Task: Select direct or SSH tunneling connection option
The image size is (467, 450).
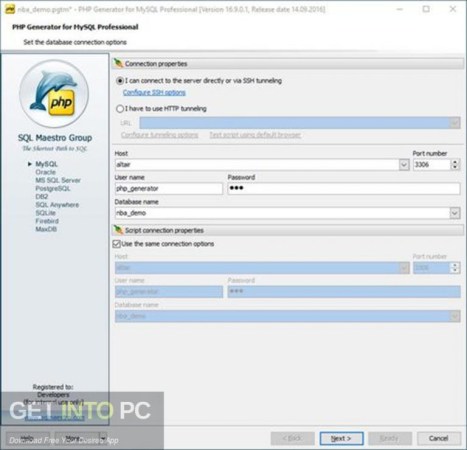Action: coord(120,81)
